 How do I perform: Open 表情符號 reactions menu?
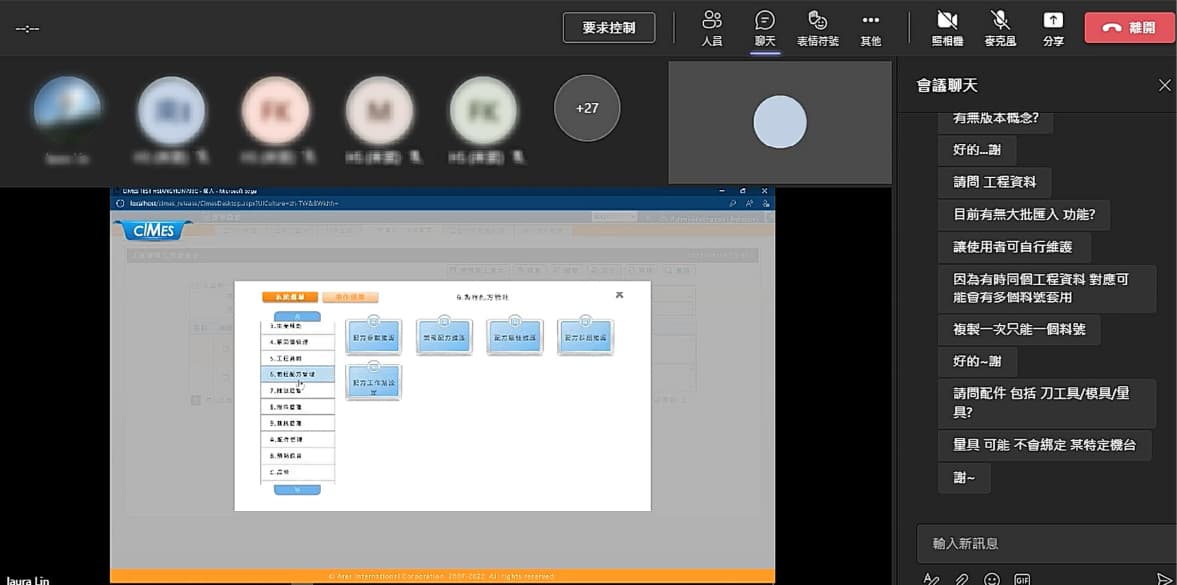817,28
